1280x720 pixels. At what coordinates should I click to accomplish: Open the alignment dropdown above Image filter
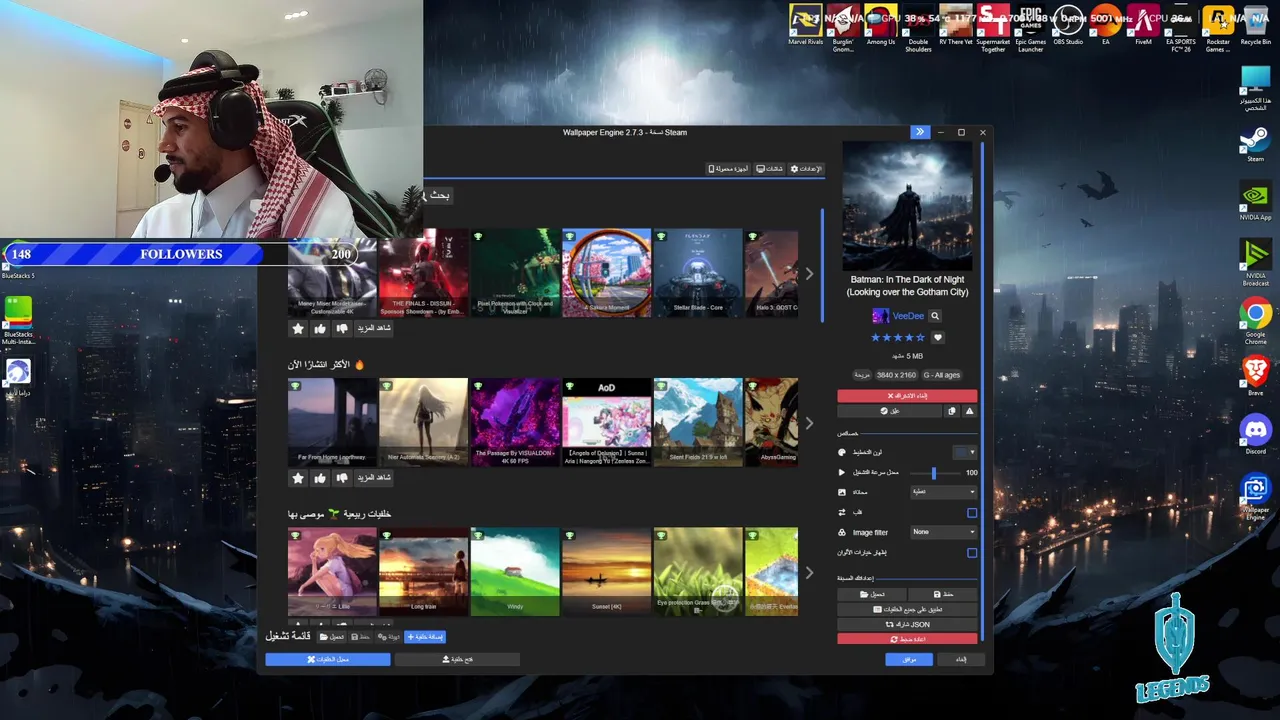[x=943, y=492]
